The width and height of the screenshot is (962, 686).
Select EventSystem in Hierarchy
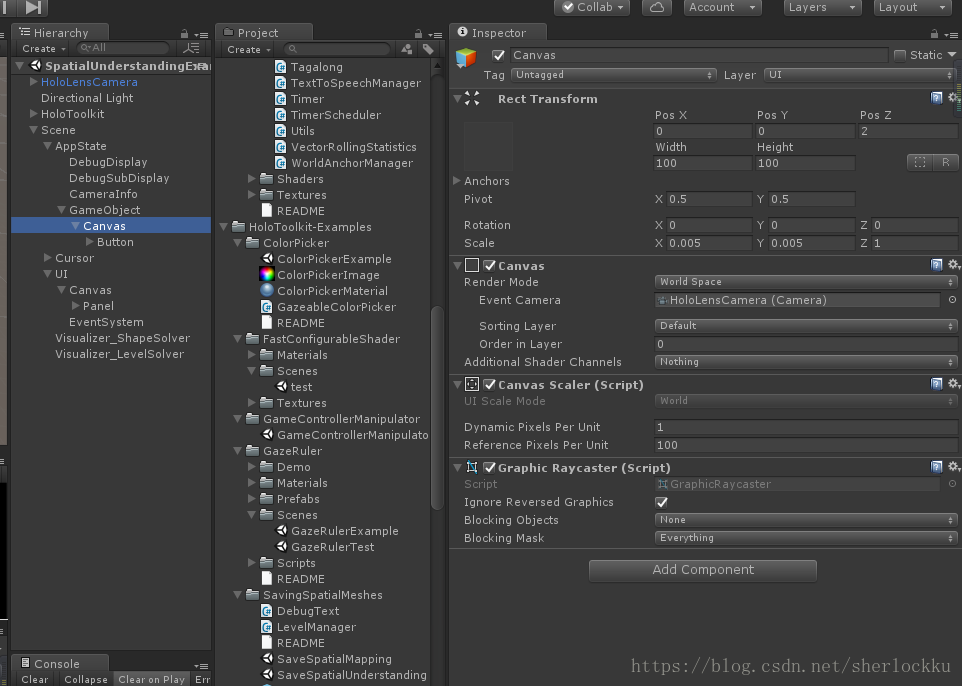pos(106,322)
